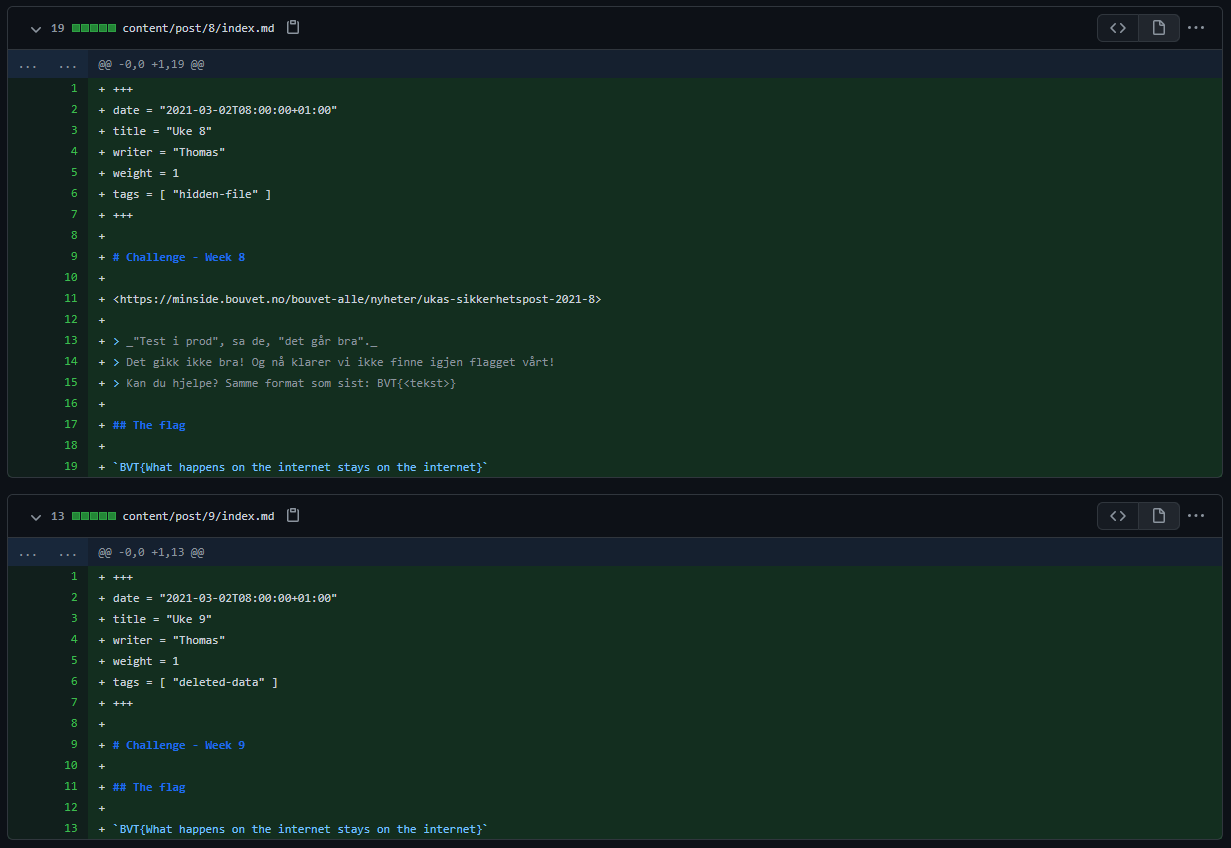
Task: Expand hidden lines above post/9 hunk
Action: [28, 553]
